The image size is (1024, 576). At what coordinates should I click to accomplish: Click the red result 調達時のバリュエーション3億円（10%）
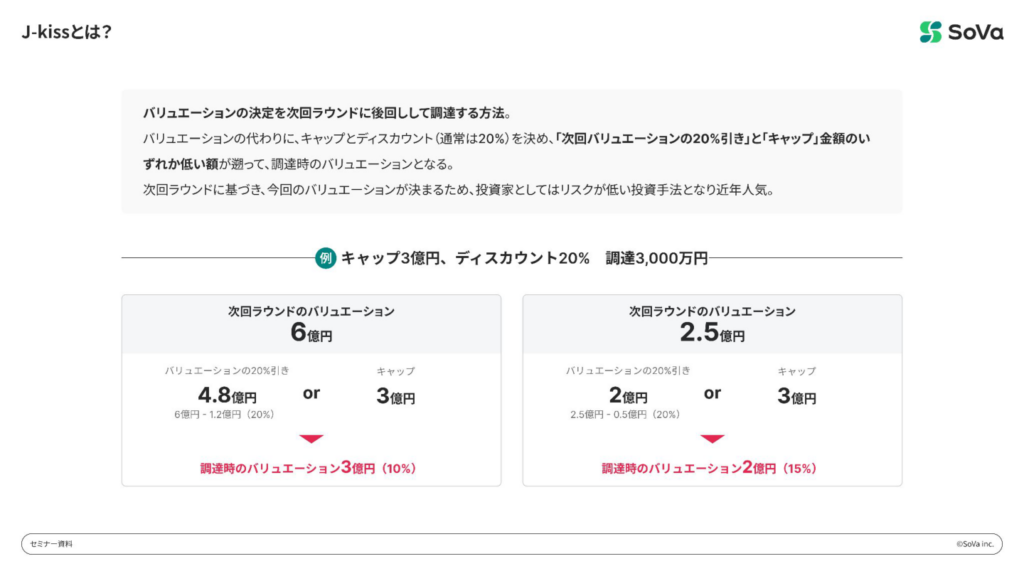pos(308,467)
